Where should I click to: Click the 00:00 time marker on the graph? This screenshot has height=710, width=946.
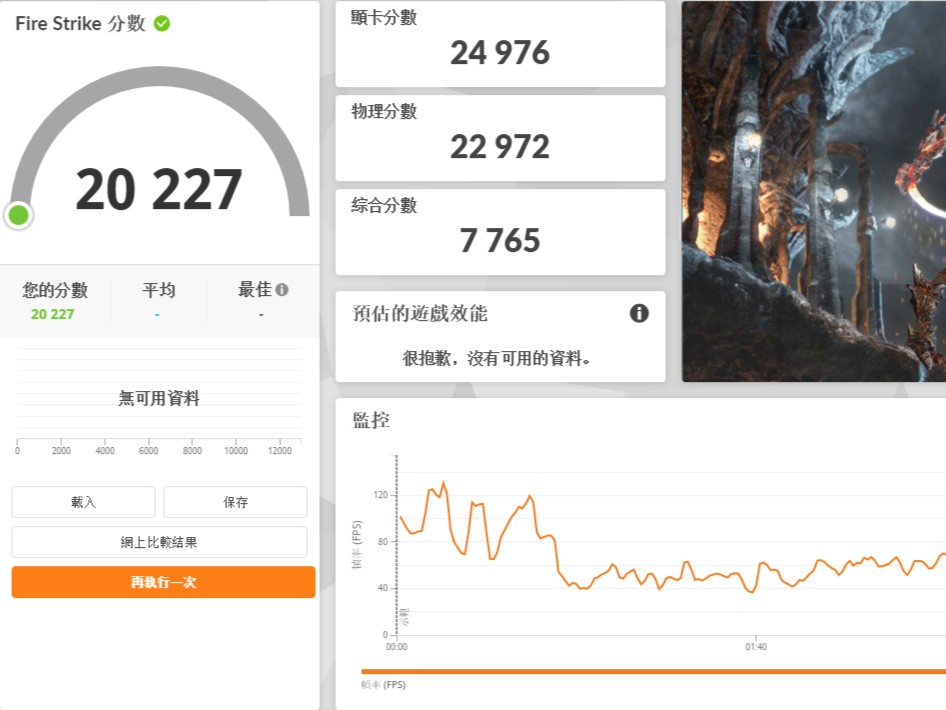(396, 647)
